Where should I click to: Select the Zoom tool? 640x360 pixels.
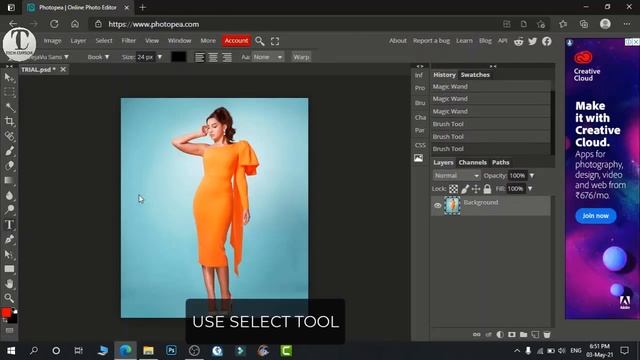pyautogui.click(x=9, y=298)
